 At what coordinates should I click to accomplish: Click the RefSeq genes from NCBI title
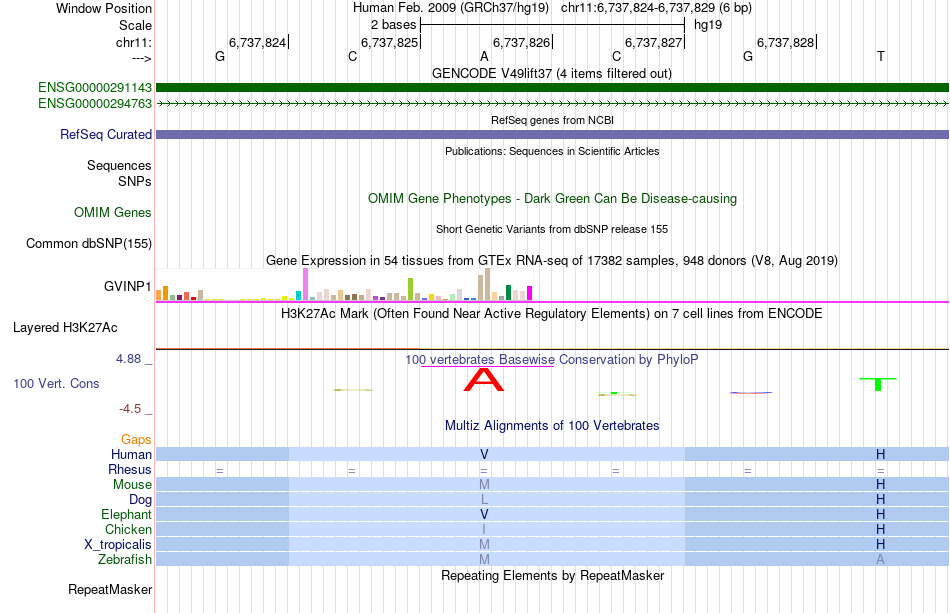pos(552,120)
